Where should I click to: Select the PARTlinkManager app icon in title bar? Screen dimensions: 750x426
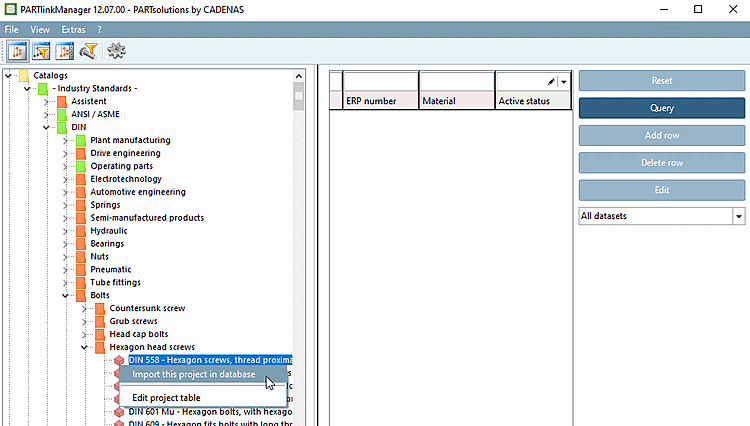click(x=10, y=9)
